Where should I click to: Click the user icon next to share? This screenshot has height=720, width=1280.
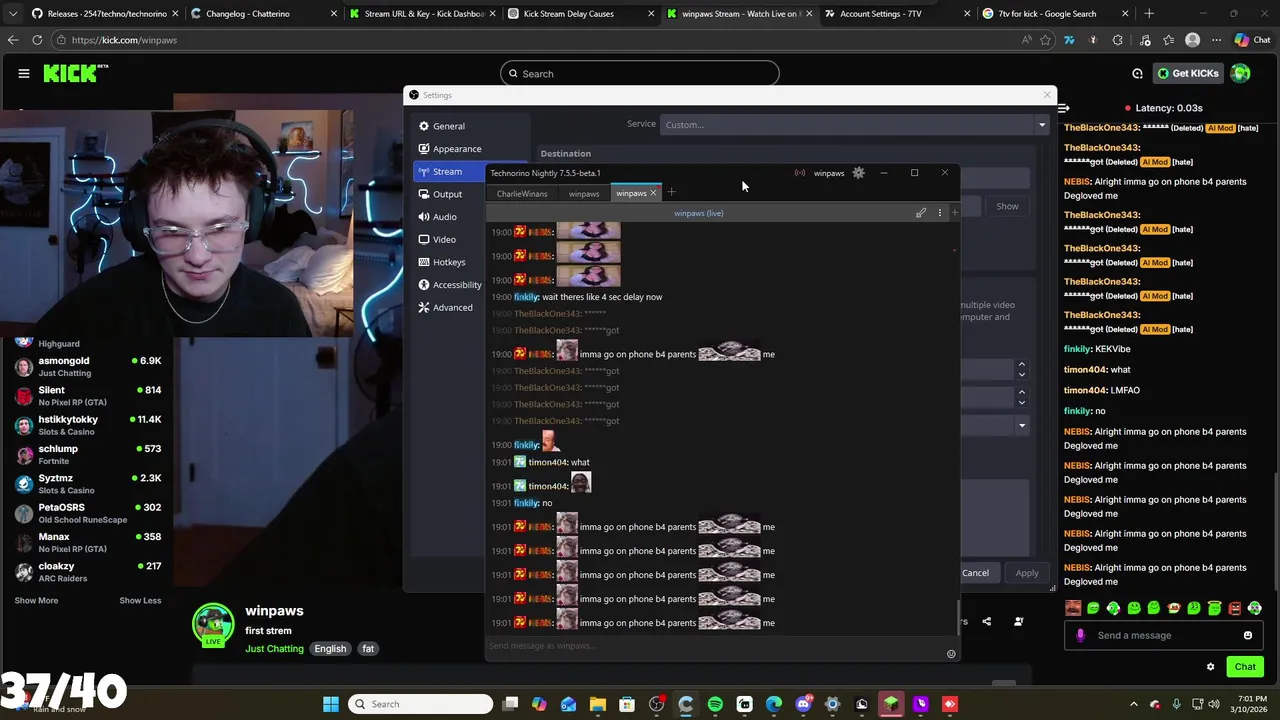coord(1018,621)
